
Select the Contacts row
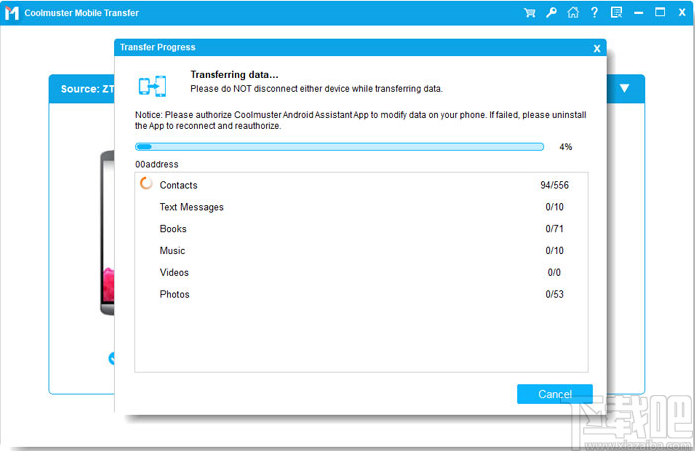(360, 185)
